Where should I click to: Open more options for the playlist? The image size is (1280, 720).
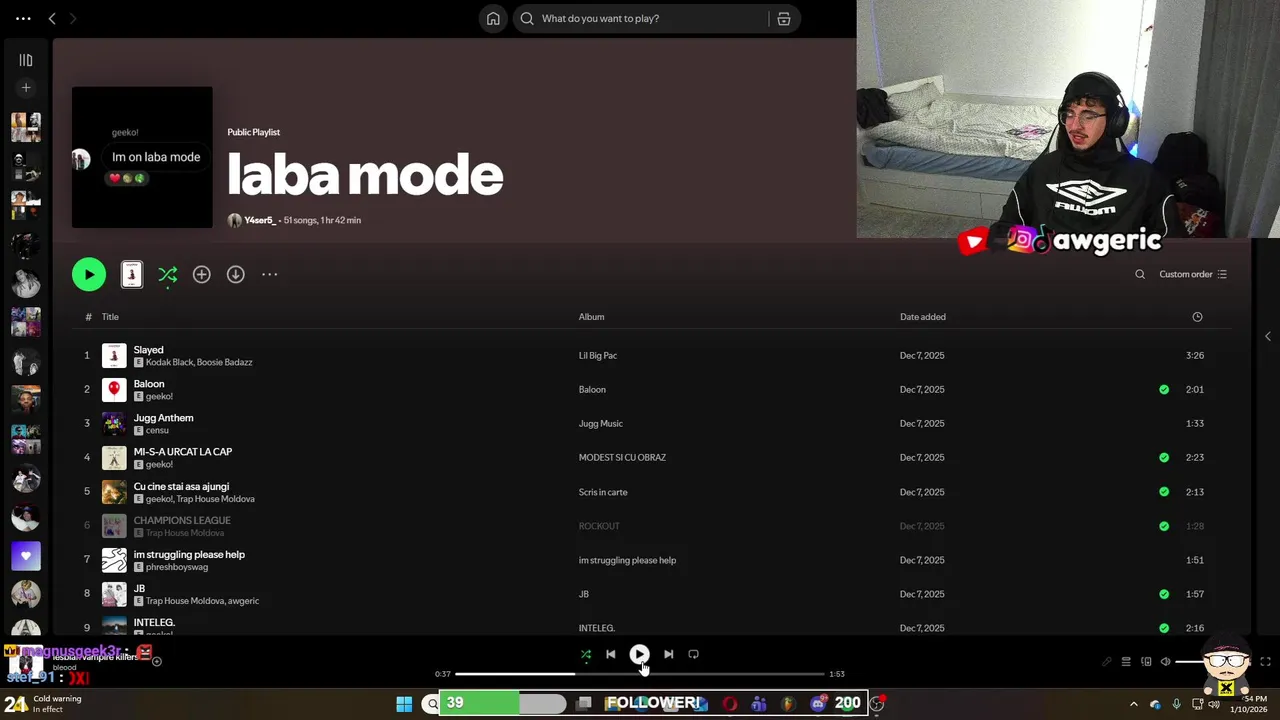270,274
